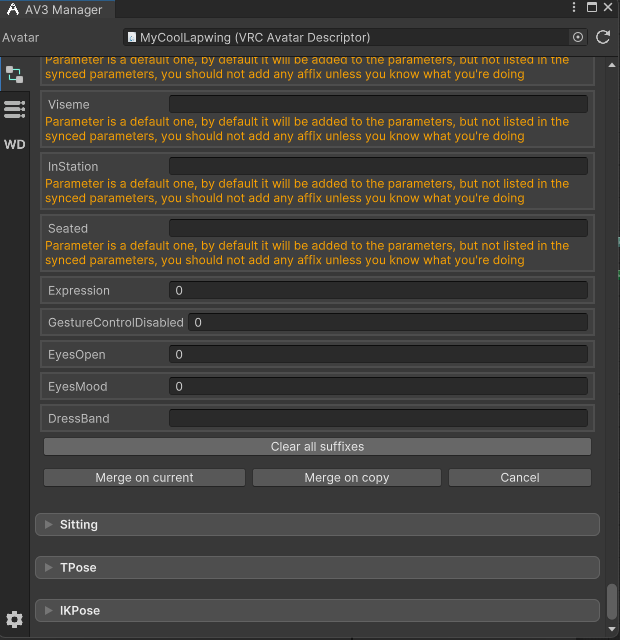Cancel the merge operation
Viewport: 620px width, 640px height.
[519, 478]
